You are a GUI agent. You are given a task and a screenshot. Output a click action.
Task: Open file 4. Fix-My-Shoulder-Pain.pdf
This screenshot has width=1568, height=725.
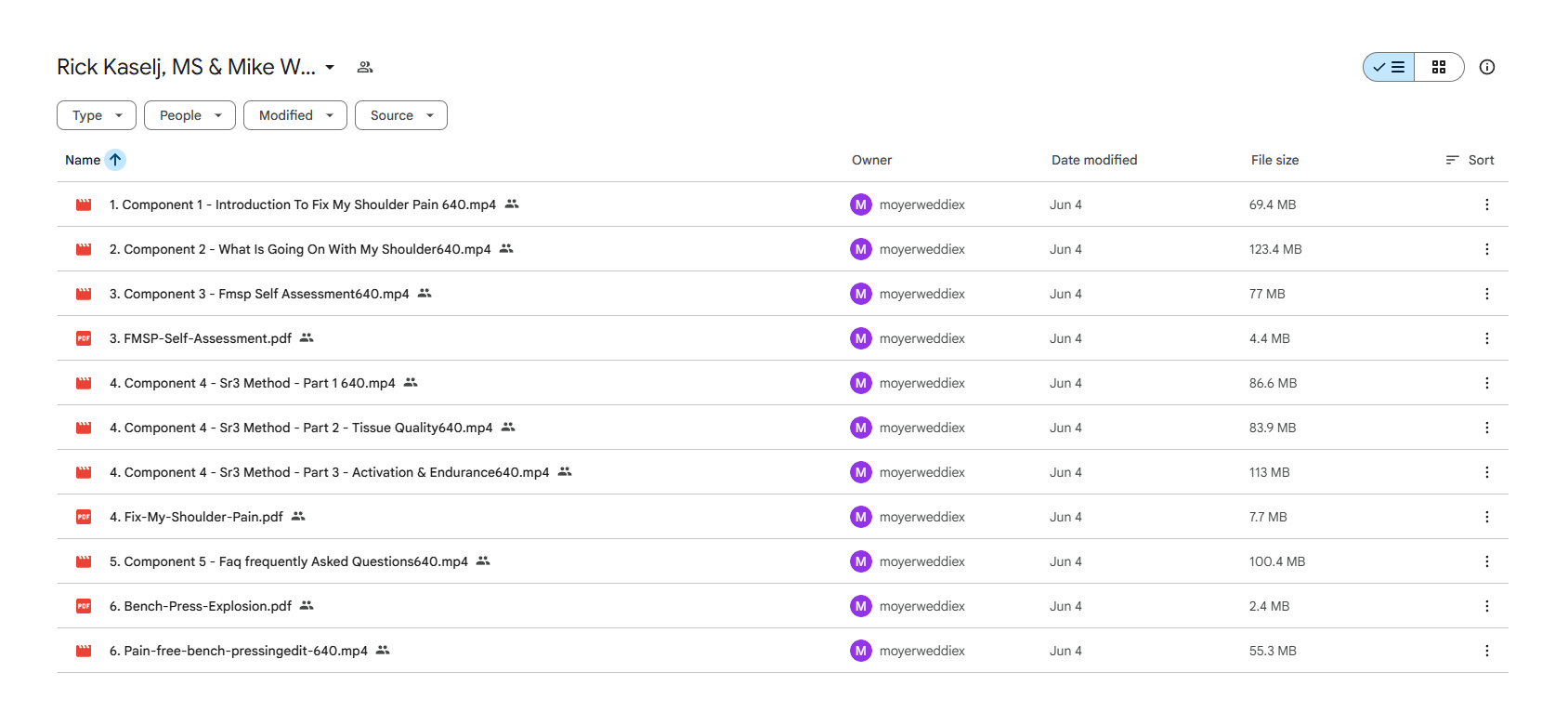(196, 517)
